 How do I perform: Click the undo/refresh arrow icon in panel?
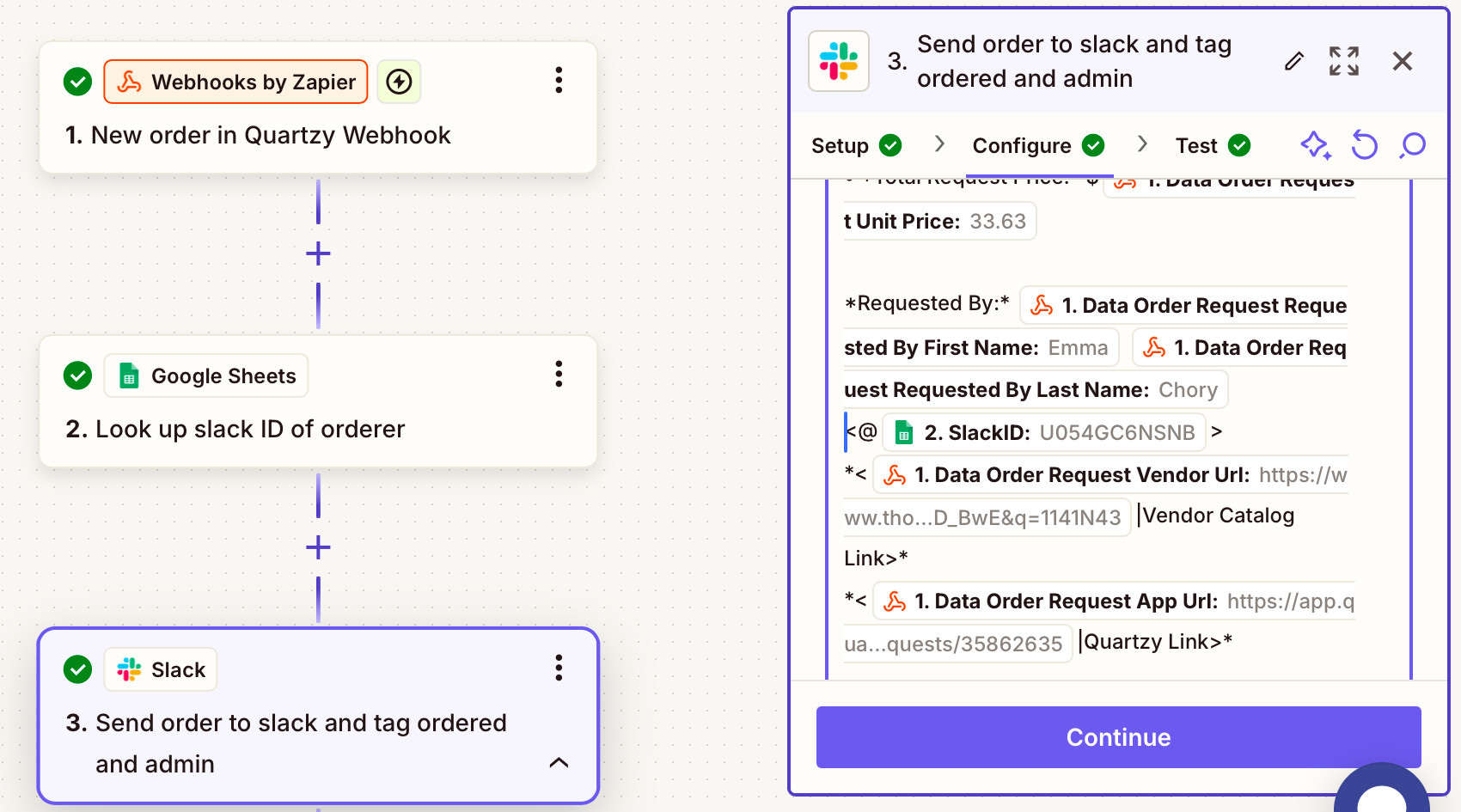pos(1364,145)
